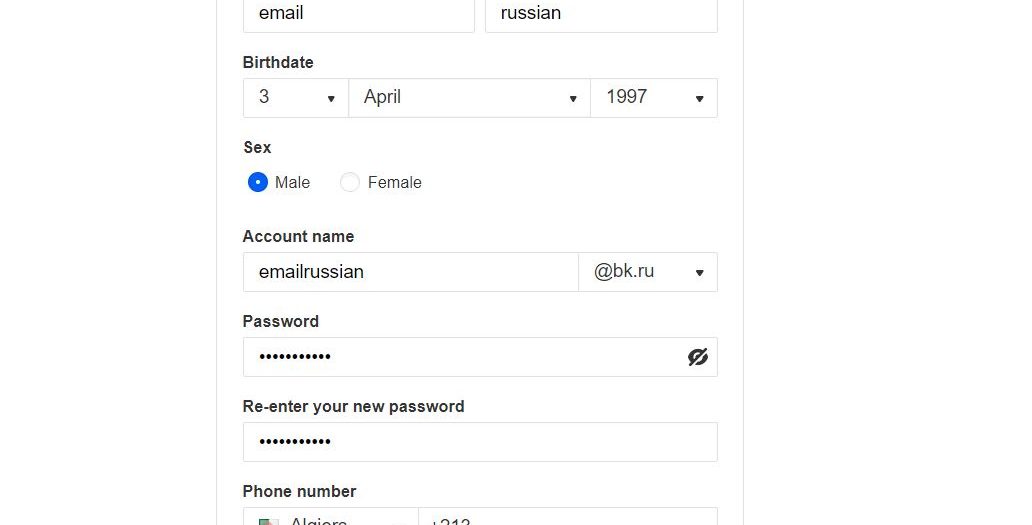Click the arrow icon next to @bk.ru
This screenshot has width=1032, height=525.
tap(700, 273)
